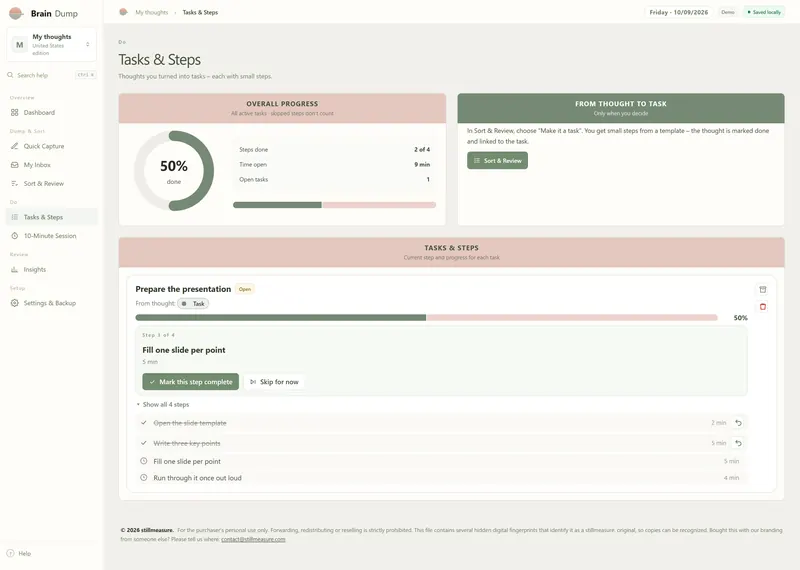Viewport: 800px width, 570px height.
Task: Click the M avatar badge
Action: pos(19,45)
